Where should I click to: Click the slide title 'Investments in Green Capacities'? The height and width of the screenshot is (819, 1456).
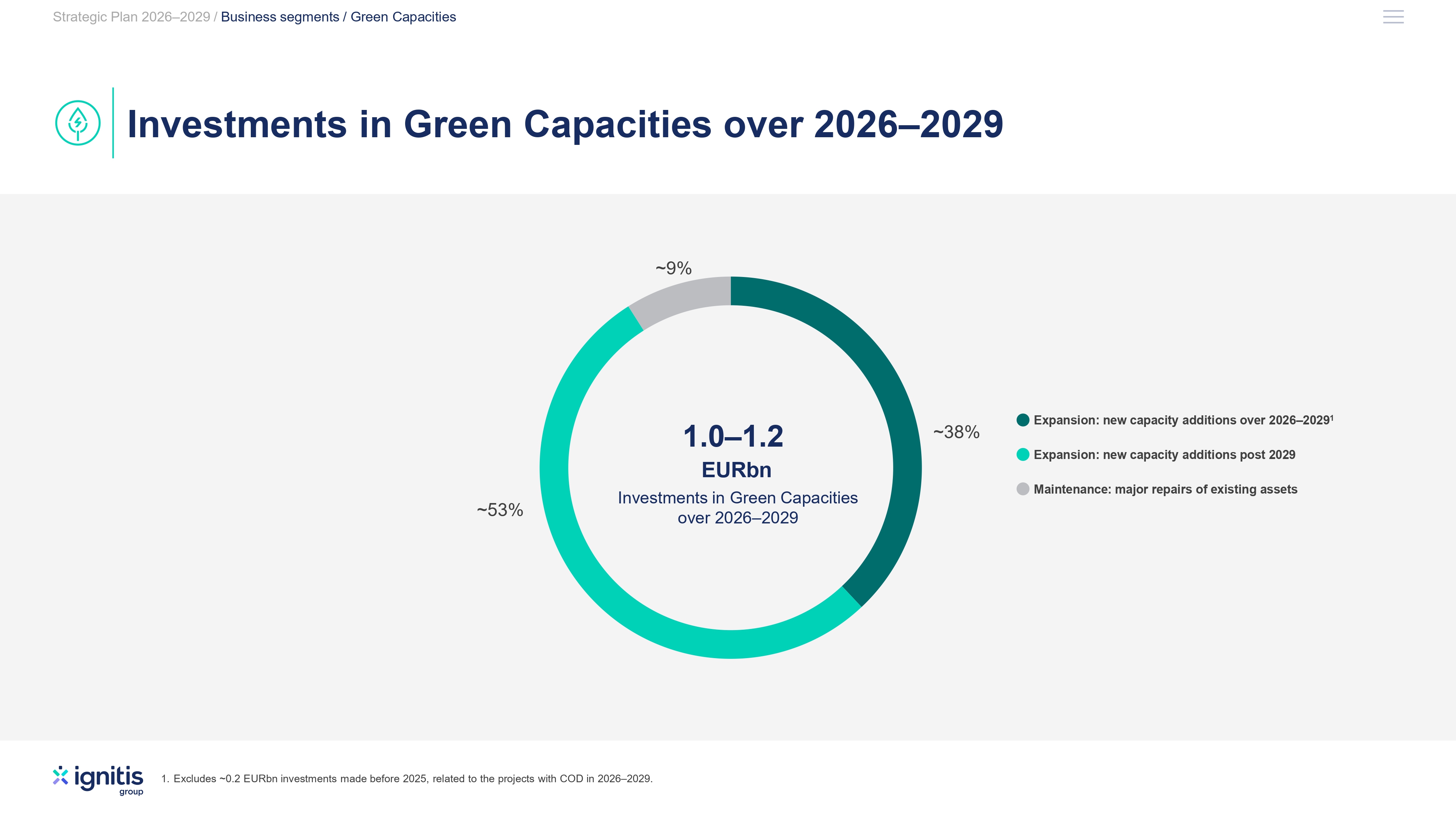point(565,124)
